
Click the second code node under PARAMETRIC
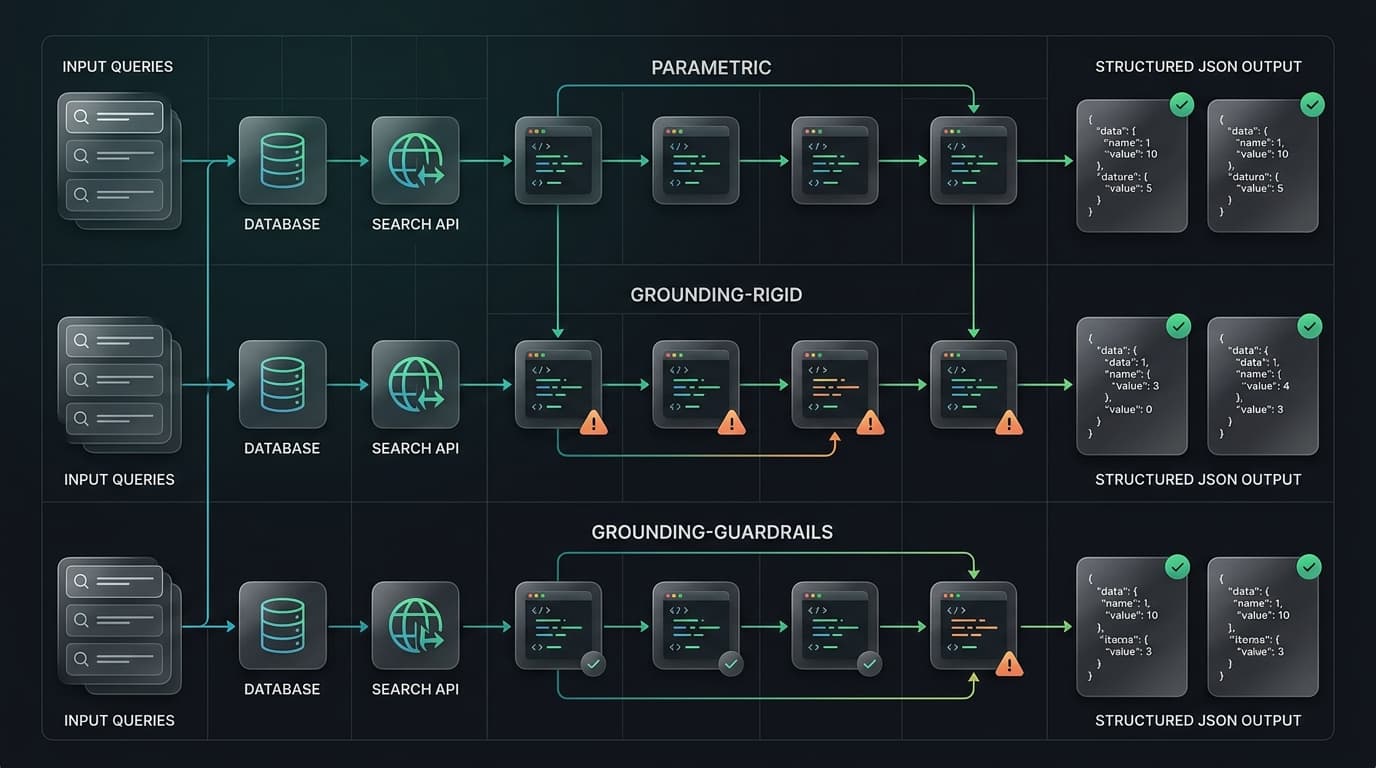tap(696, 161)
